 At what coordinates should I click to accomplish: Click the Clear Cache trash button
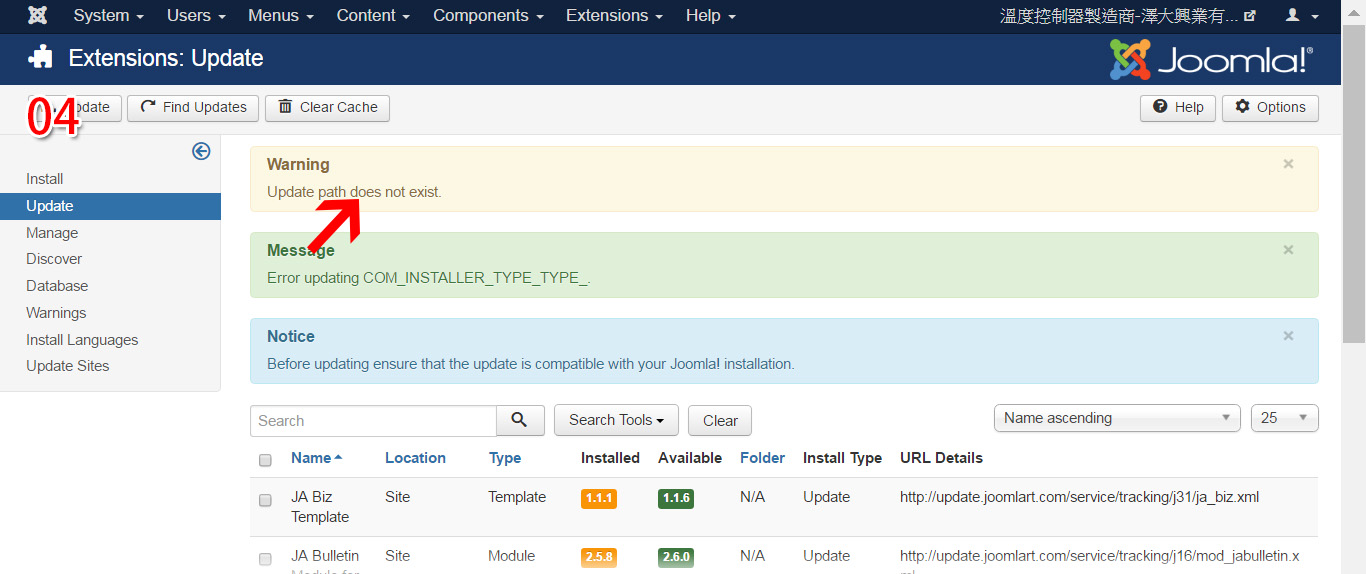(327, 108)
